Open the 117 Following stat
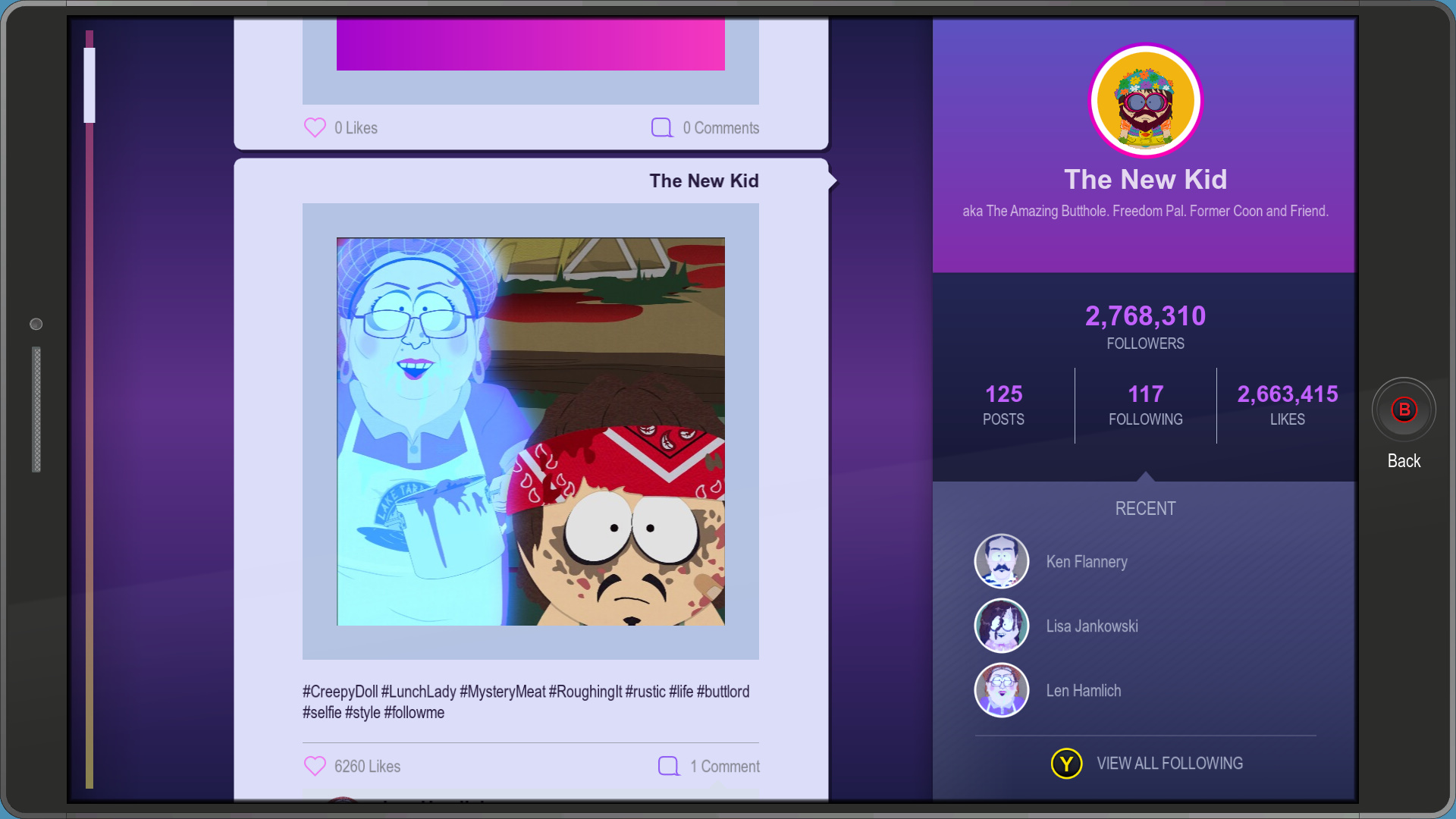This screenshot has height=819, width=1456. 1145,405
